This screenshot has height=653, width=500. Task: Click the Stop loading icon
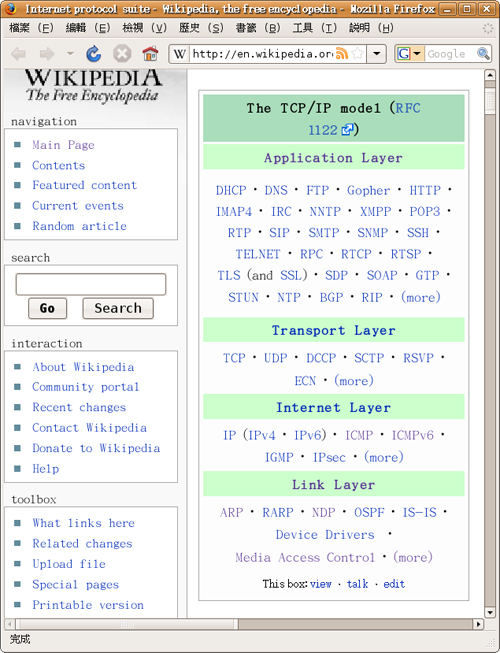pyautogui.click(x=122, y=54)
